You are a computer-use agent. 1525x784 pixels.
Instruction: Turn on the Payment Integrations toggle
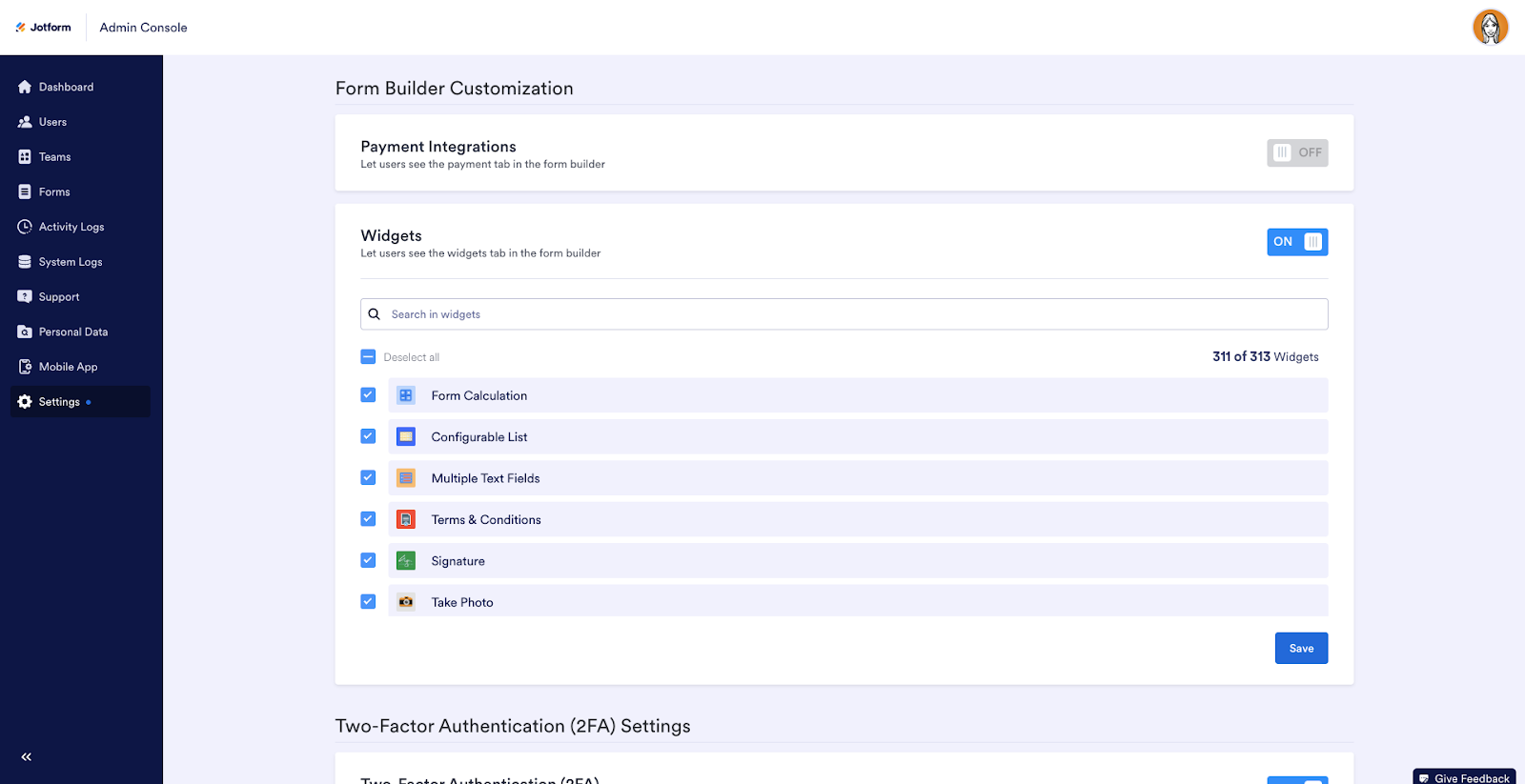1296,152
